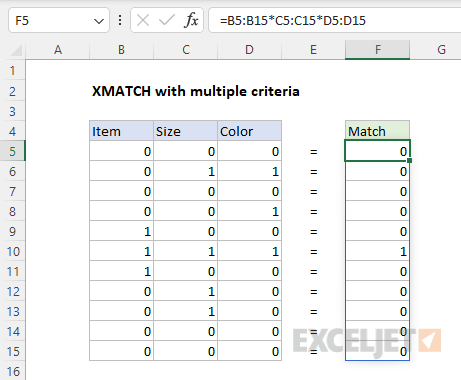Select row 4 header

point(13,131)
